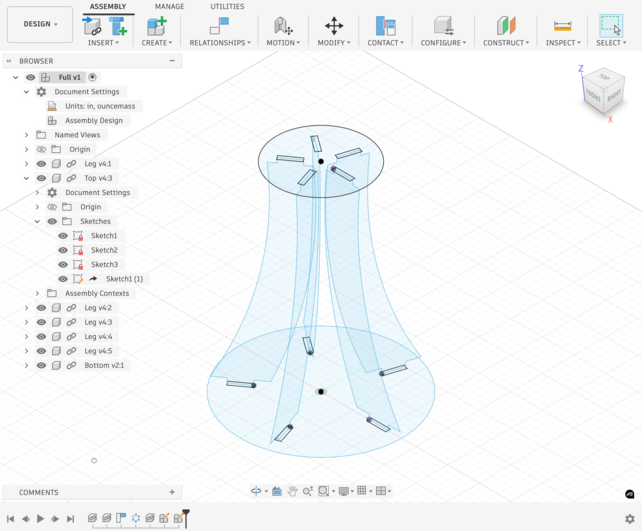
Task: Hide the Full v1 root component
Action: tap(30, 77)
